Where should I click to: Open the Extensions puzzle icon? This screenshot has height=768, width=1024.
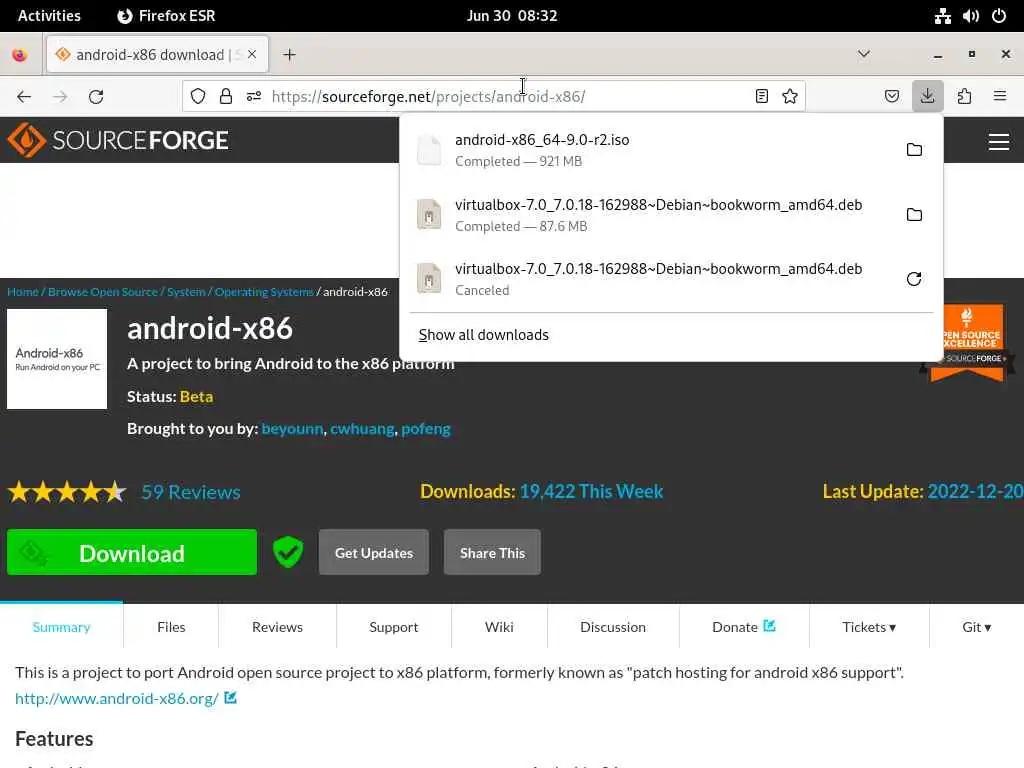[964, 97]
